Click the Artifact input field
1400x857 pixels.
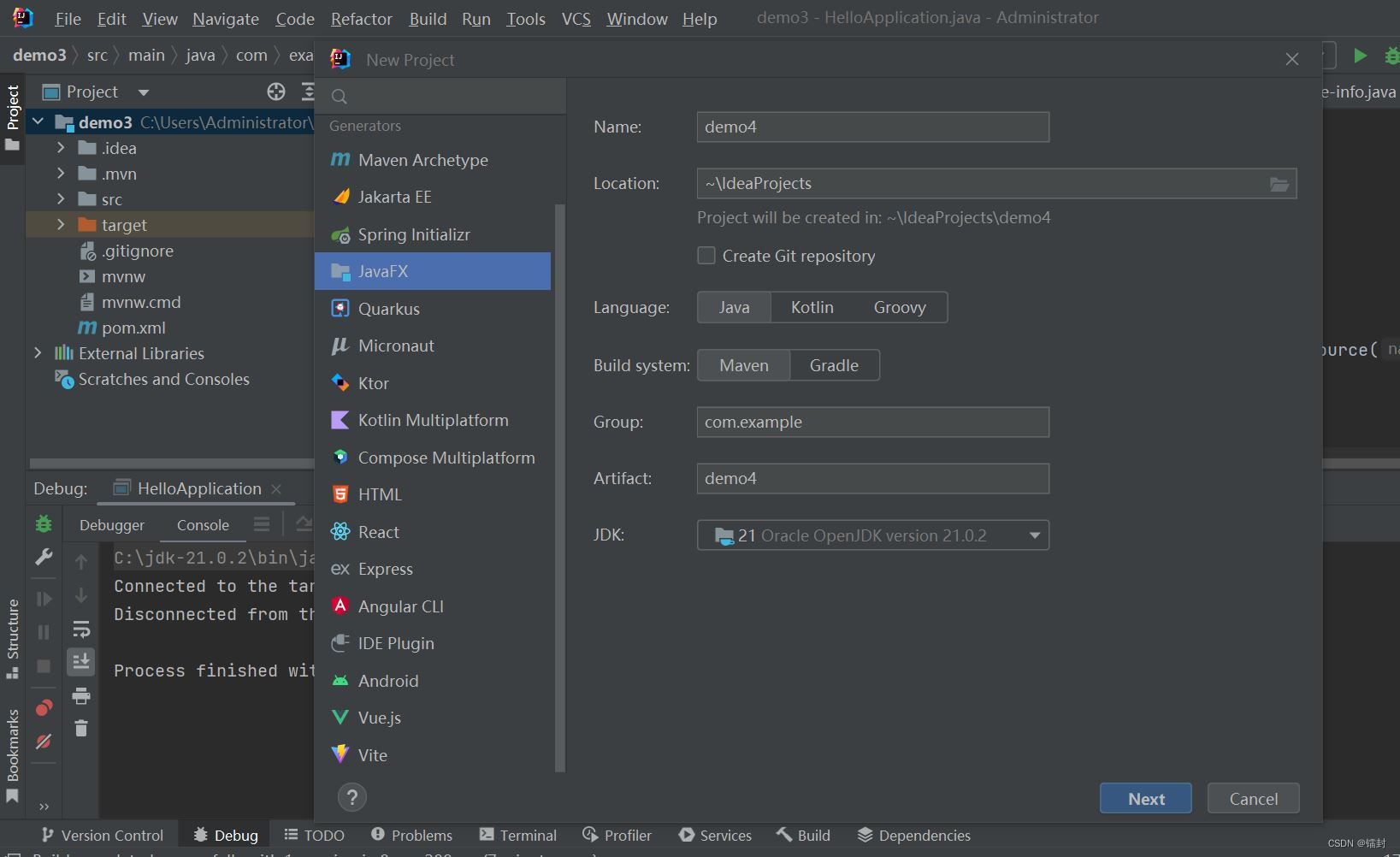click(x=872, y=478)
